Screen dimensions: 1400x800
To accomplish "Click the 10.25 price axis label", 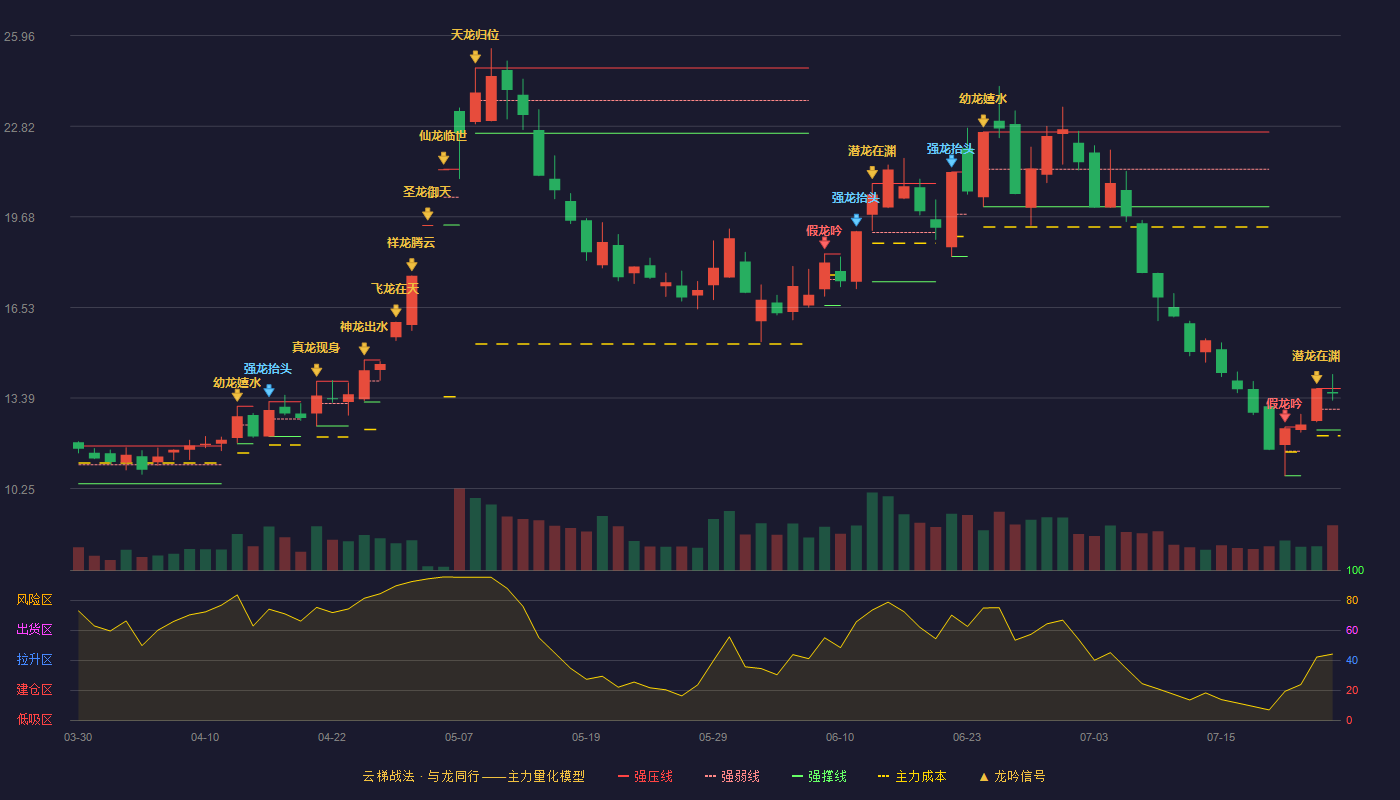I will point(19,490).
